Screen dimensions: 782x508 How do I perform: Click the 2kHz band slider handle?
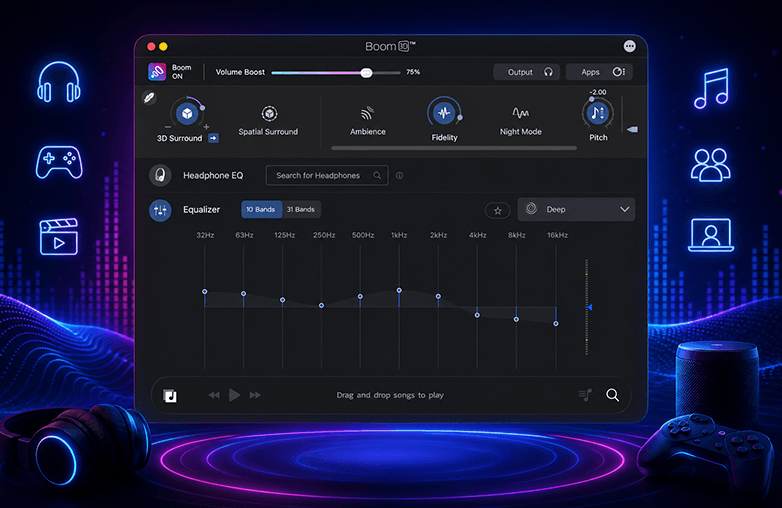click(438, 296)
